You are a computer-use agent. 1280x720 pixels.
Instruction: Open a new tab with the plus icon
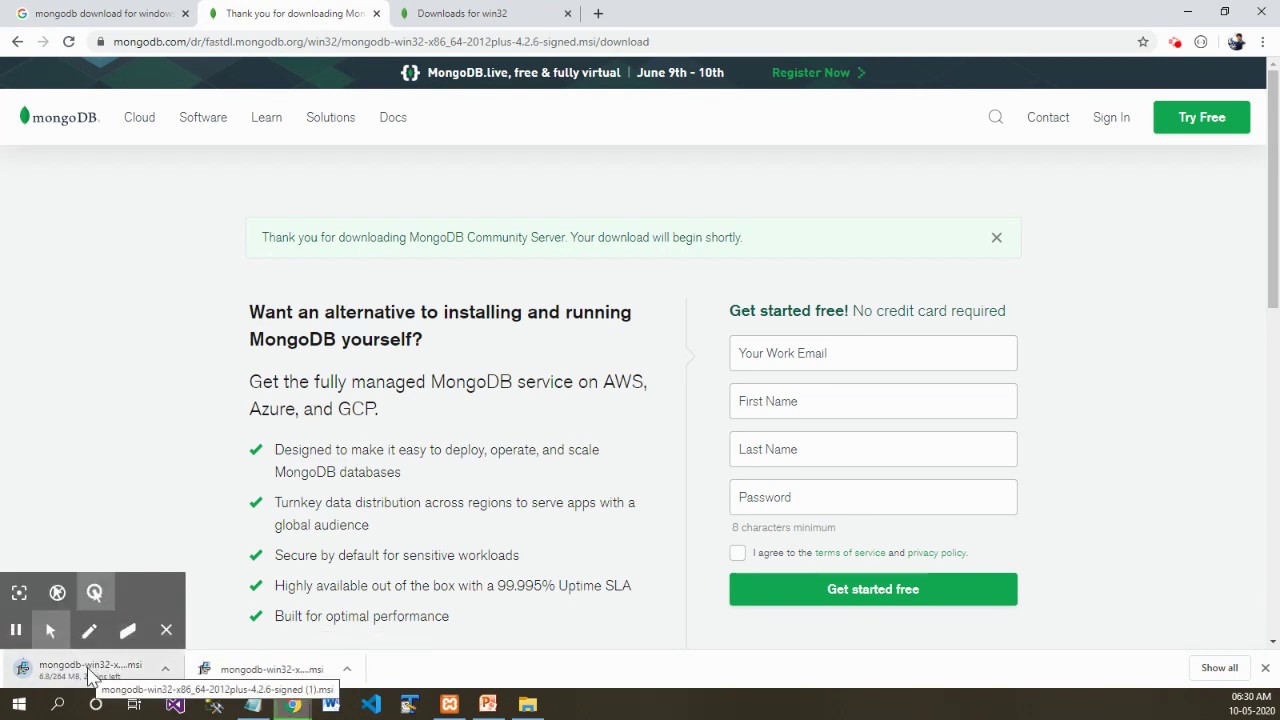click(x=598, y=13)
